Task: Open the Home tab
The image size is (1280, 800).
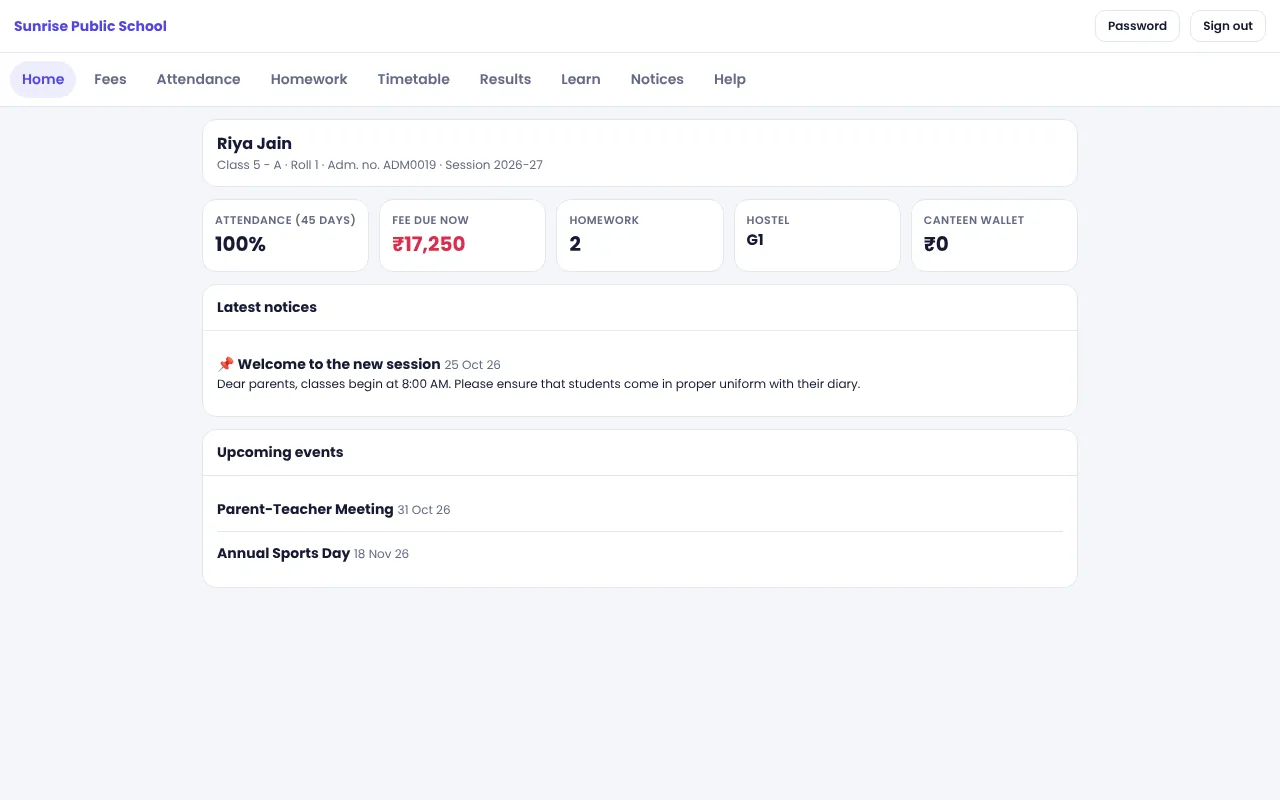Action: [43, 79]
